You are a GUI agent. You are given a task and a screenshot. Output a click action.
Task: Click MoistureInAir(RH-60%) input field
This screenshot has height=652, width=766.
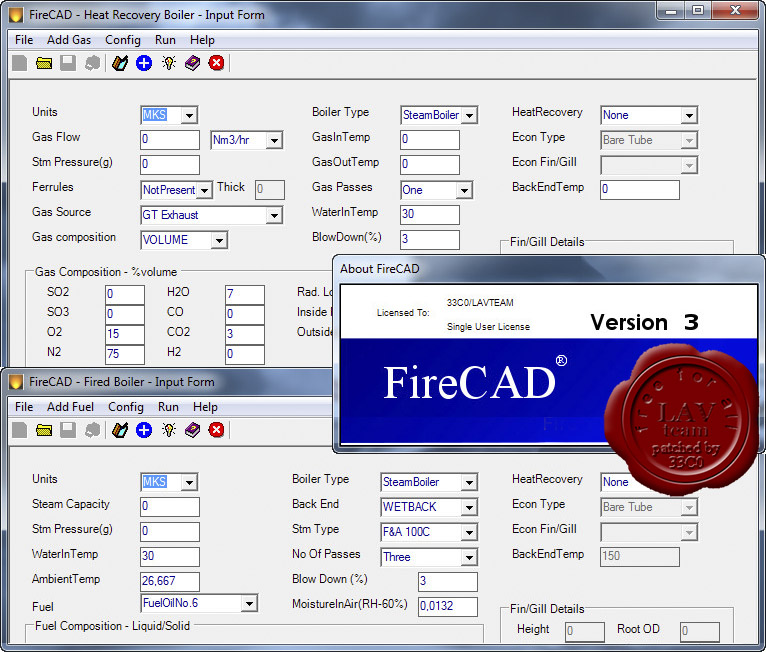point(447,606)
